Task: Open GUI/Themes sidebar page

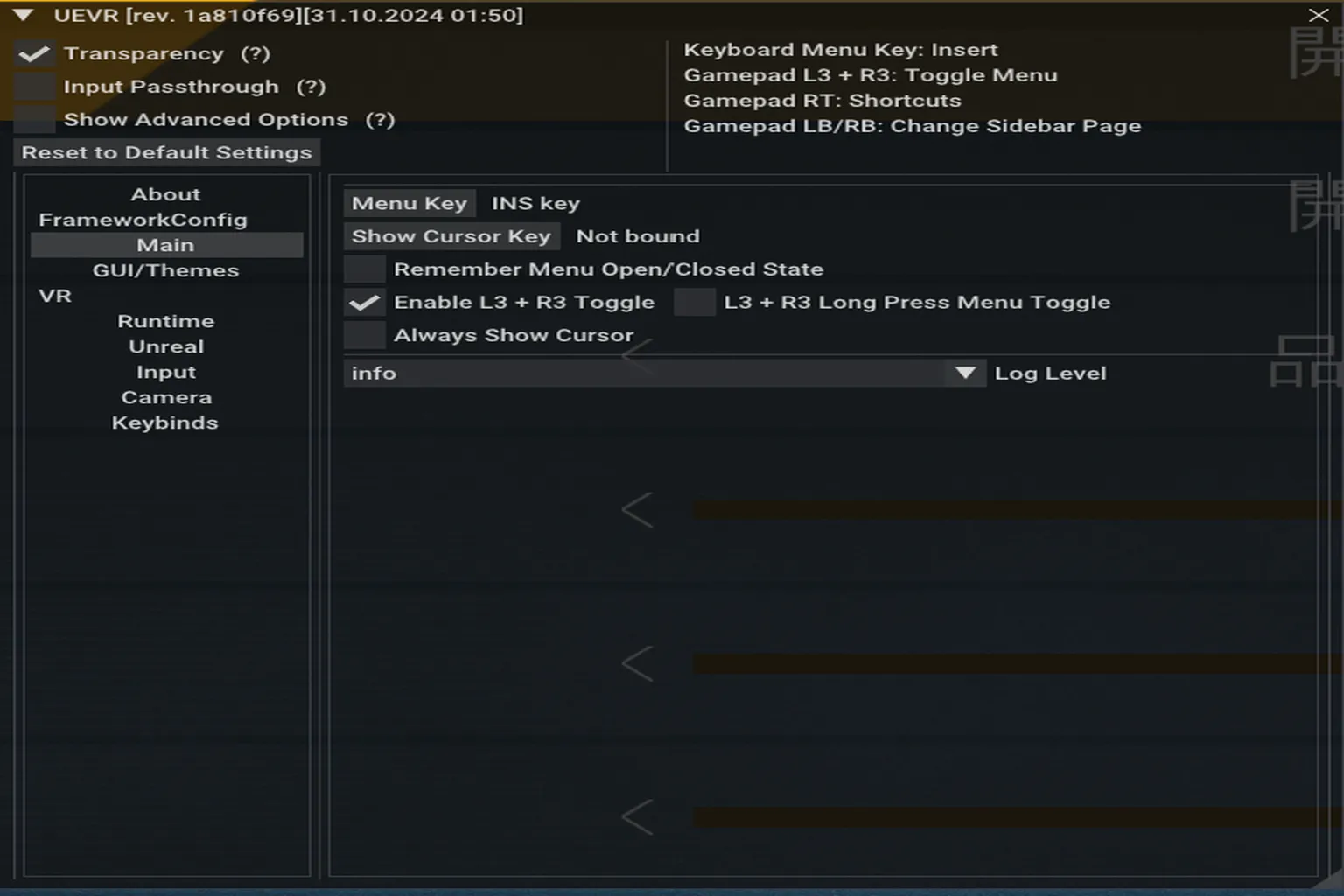Action: coord(166,270)
